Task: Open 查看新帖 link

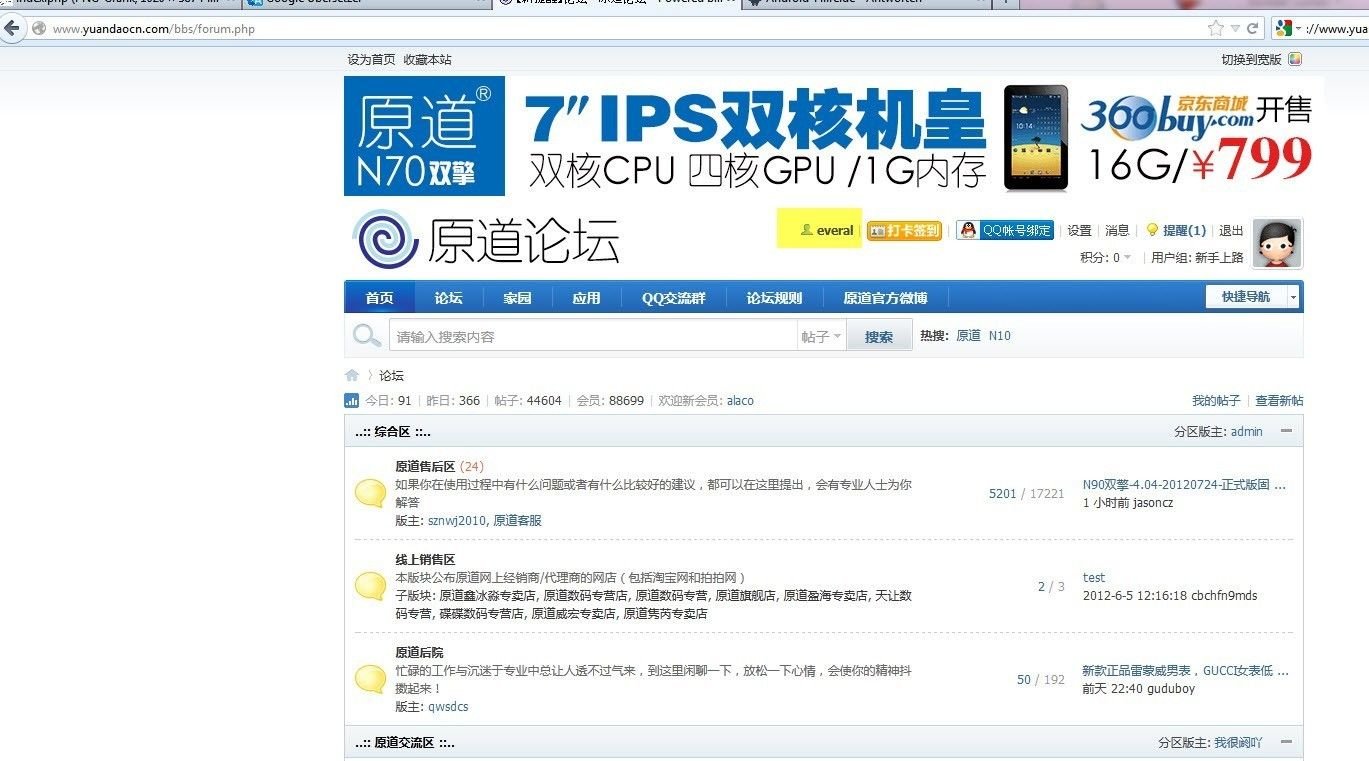Action: 1279,400
